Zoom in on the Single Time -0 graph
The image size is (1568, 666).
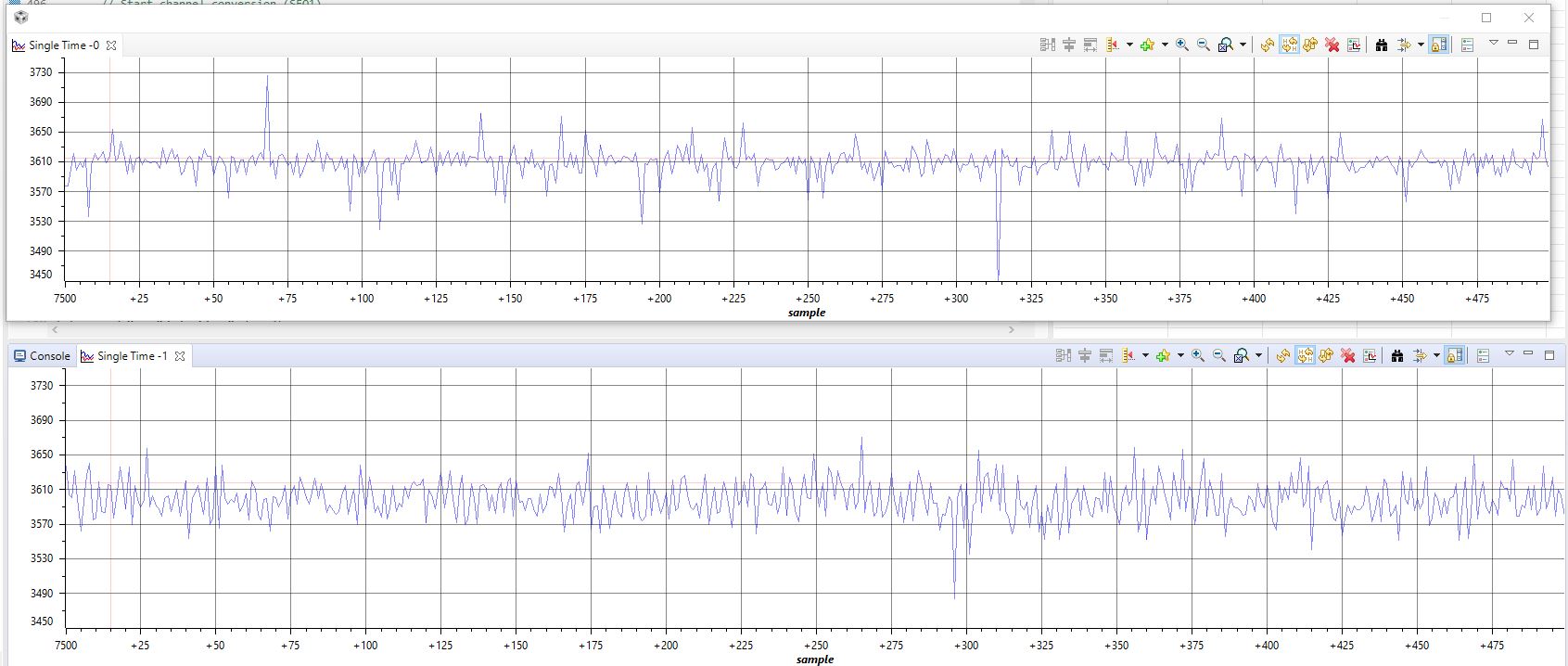click(x=1182, y=45)
